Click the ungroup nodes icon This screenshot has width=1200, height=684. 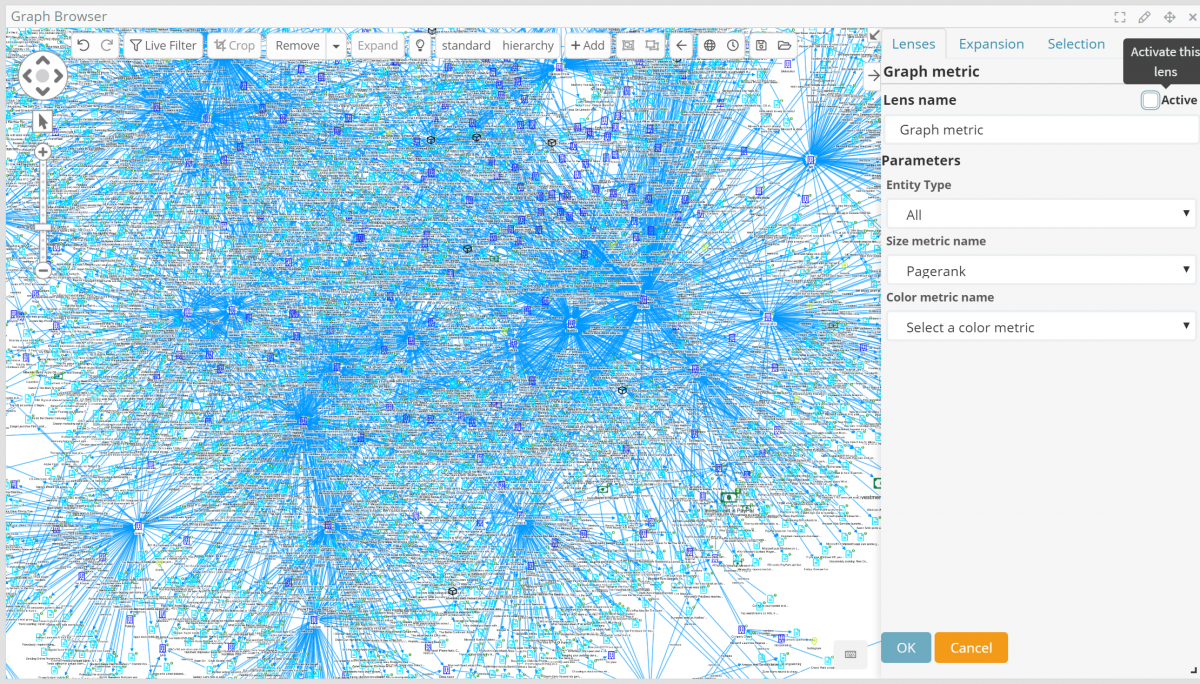tap(652, 45)
